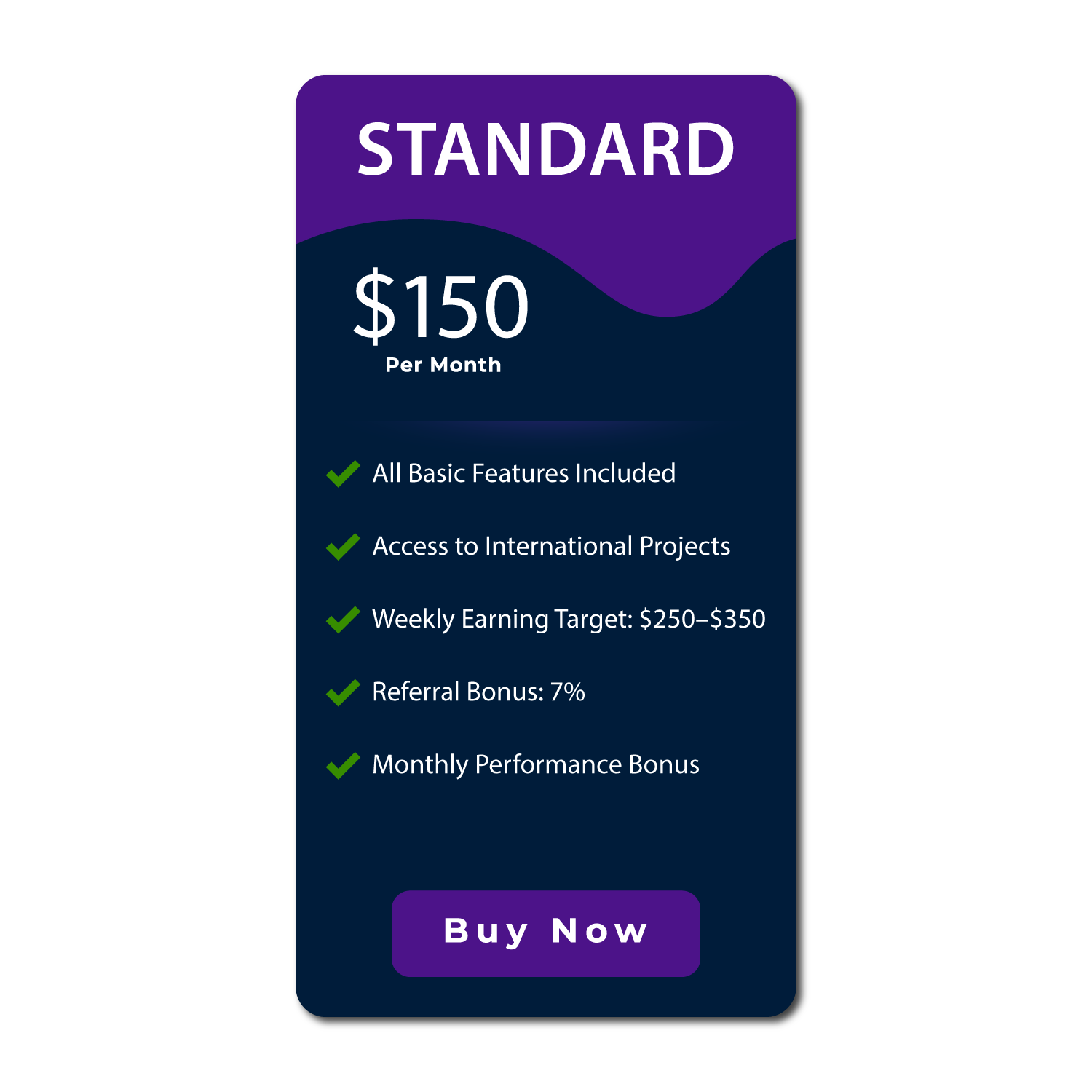Click the Monthly Performance Bonus text
Screen dimensions: 1092x1092
[x=535, y=764]
